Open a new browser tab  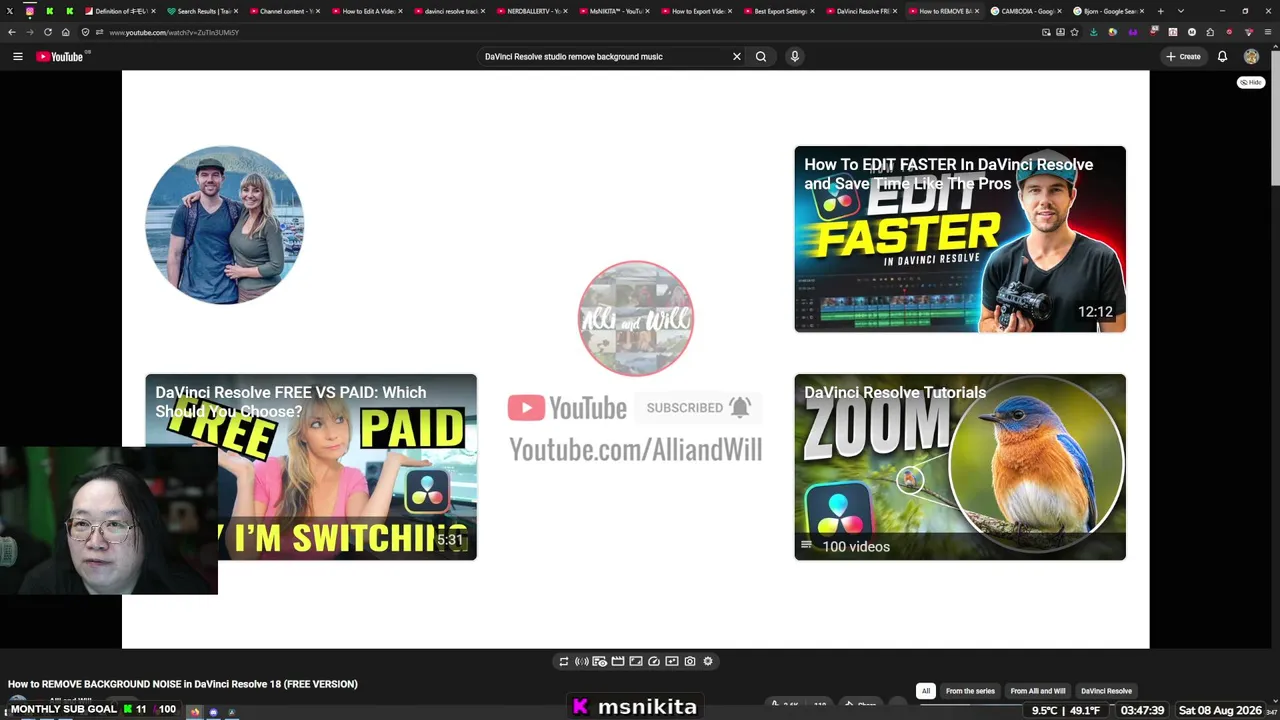[x=1160, y=11]
